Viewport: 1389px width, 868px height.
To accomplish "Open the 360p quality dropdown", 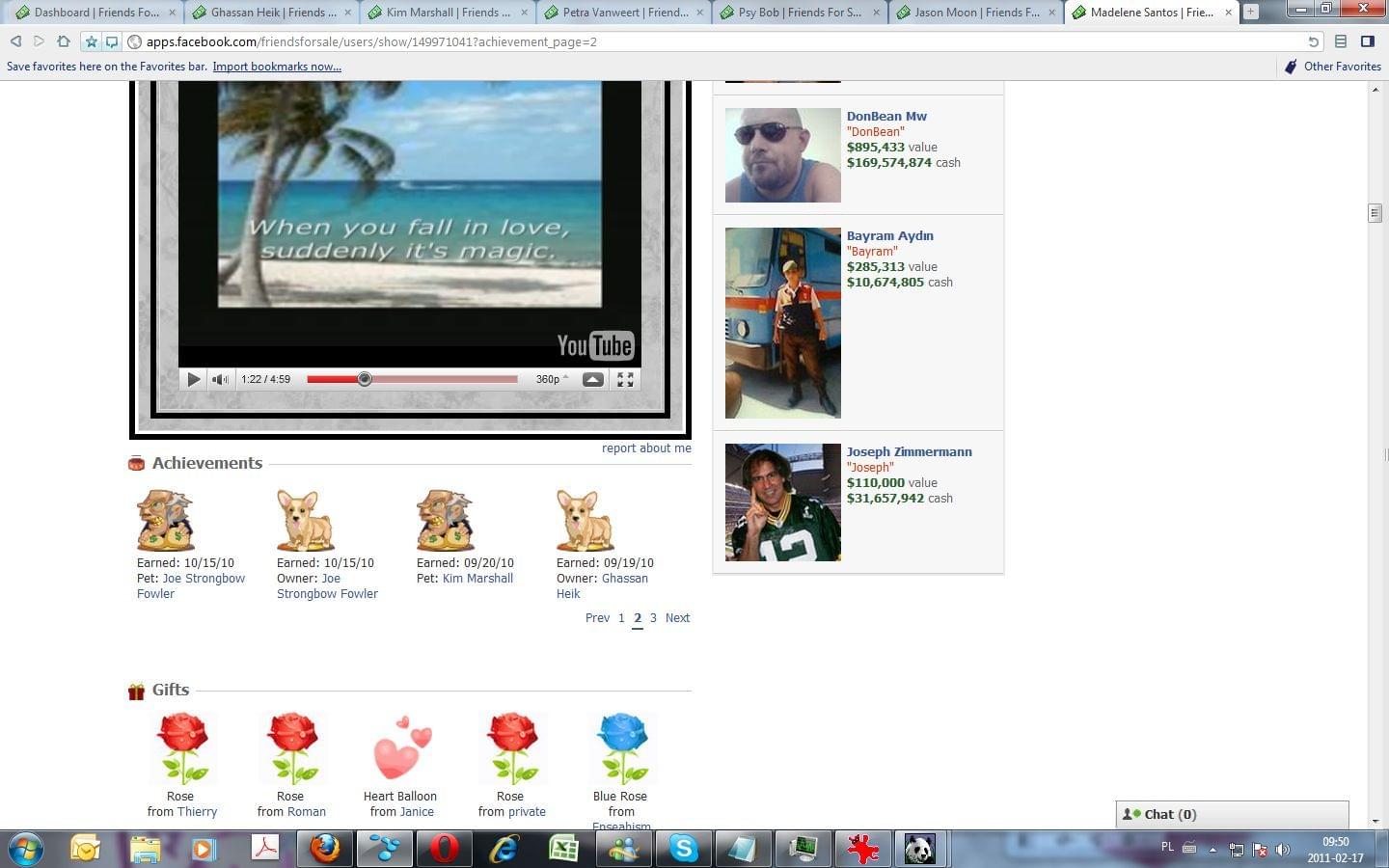I will [x=551, y=380].
